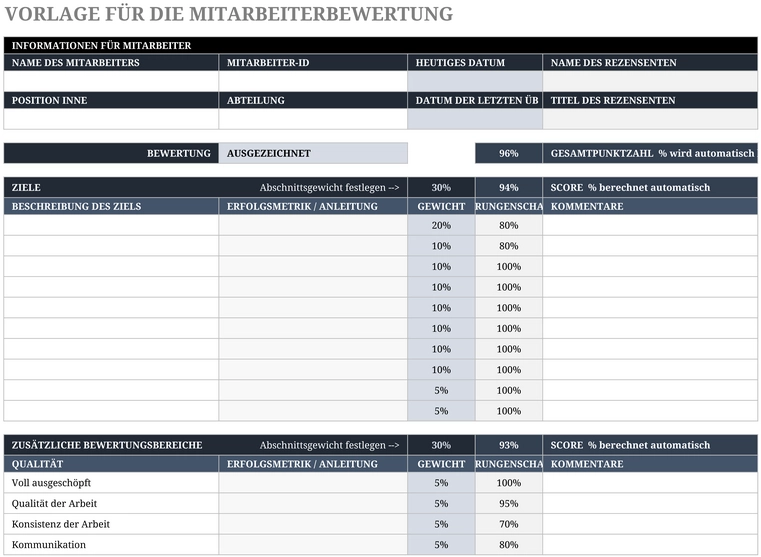761x557 pixels.
Task: Click the 5% weight for 'Konsistenz der Arbeit'
Action: pos(441,524)
